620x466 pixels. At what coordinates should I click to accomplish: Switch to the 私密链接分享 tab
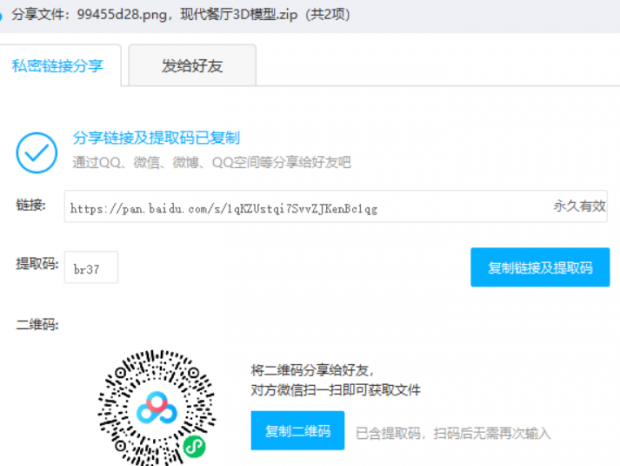[x=58, y=66]
